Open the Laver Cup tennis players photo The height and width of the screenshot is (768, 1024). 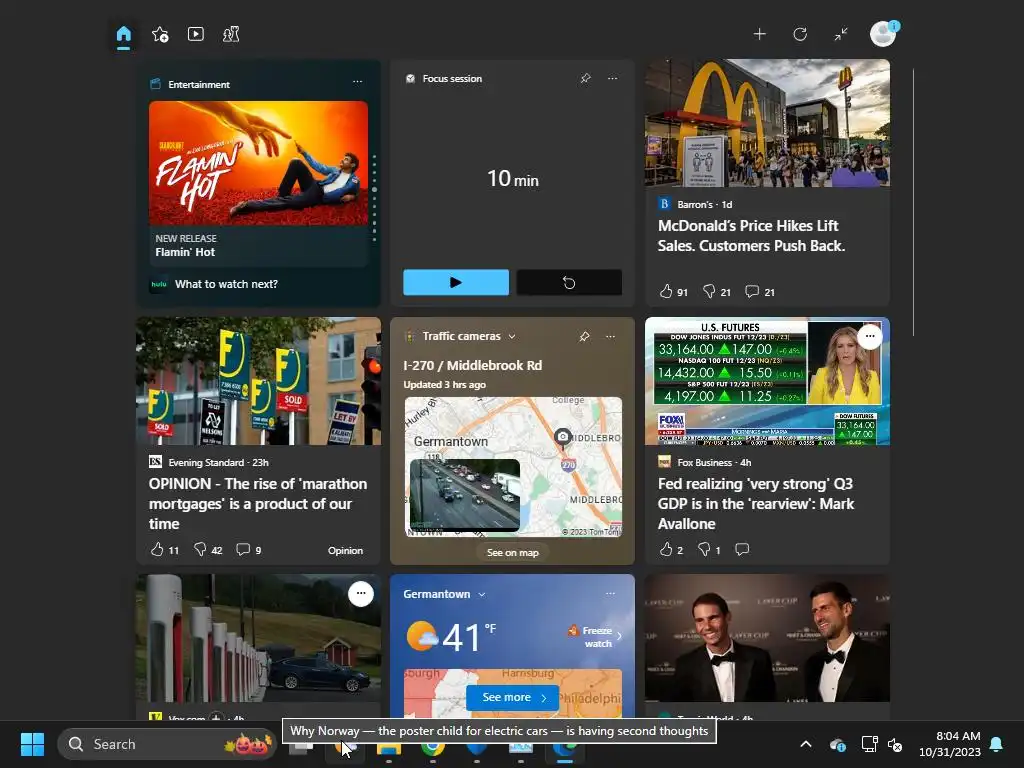click(767, 638)
